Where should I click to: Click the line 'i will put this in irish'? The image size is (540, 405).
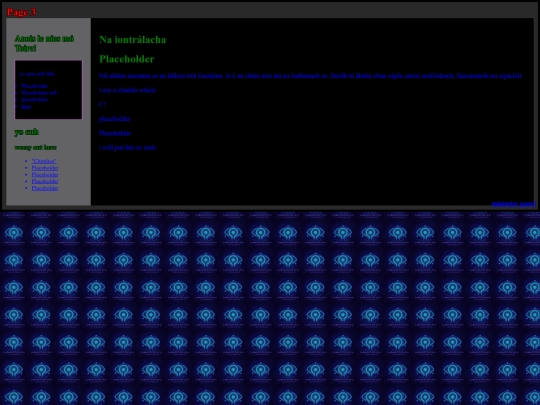coord(127,147)
